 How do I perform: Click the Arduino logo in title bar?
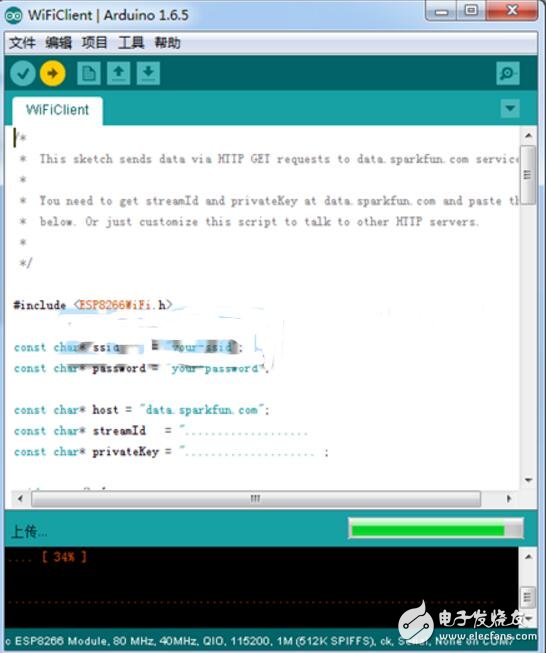pos(13,15)
